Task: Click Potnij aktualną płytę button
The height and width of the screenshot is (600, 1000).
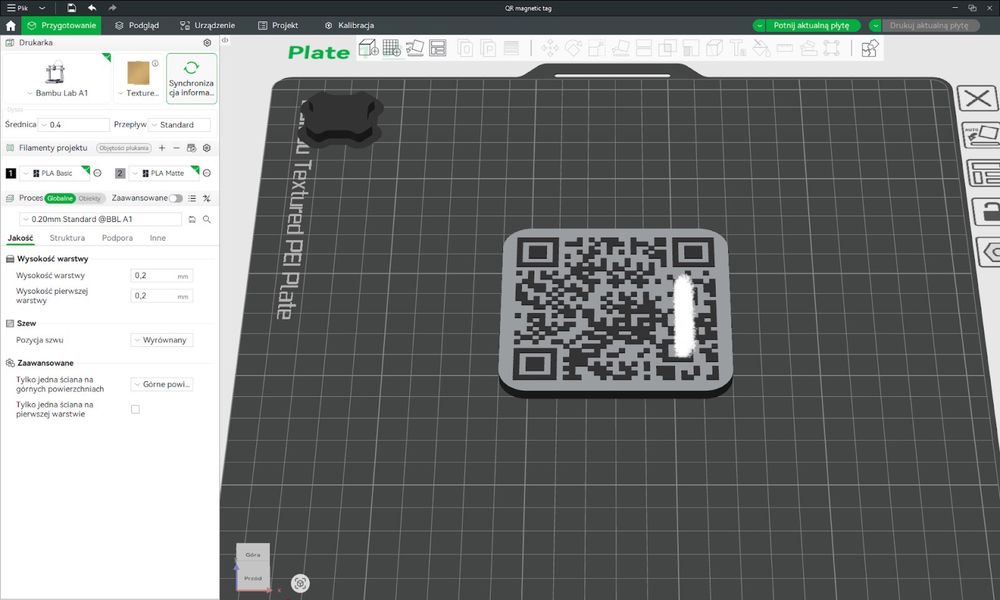Action: 811,26
